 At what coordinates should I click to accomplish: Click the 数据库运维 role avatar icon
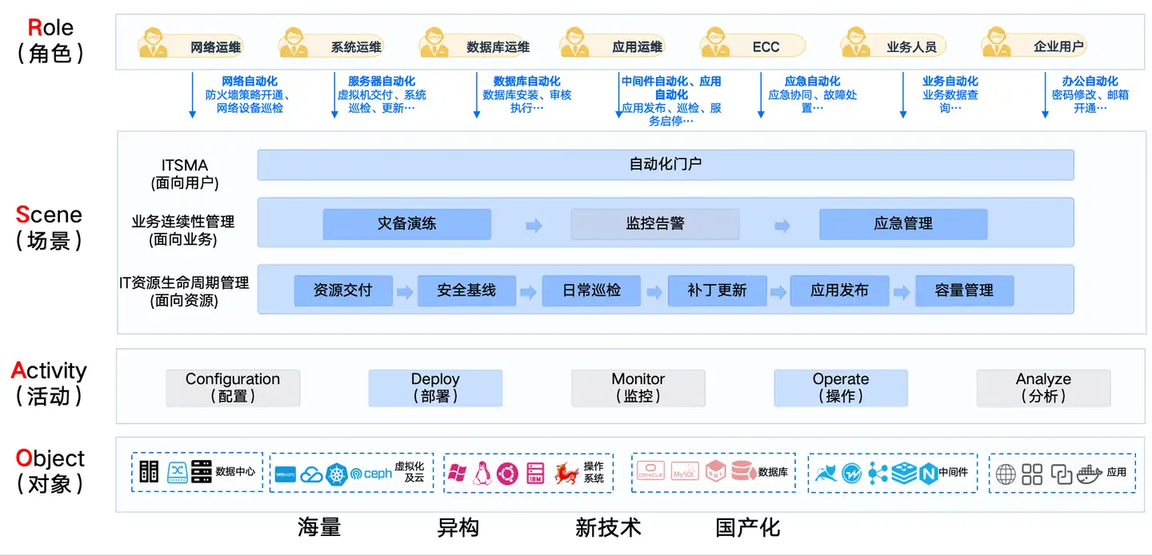point(435,42)
